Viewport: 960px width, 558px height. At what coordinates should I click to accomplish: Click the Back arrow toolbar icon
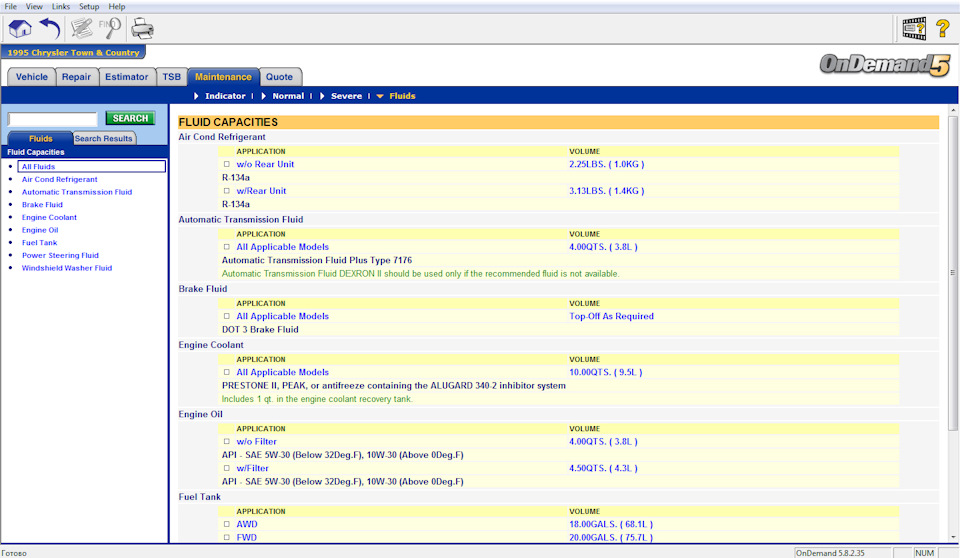[x=50, y=28]
